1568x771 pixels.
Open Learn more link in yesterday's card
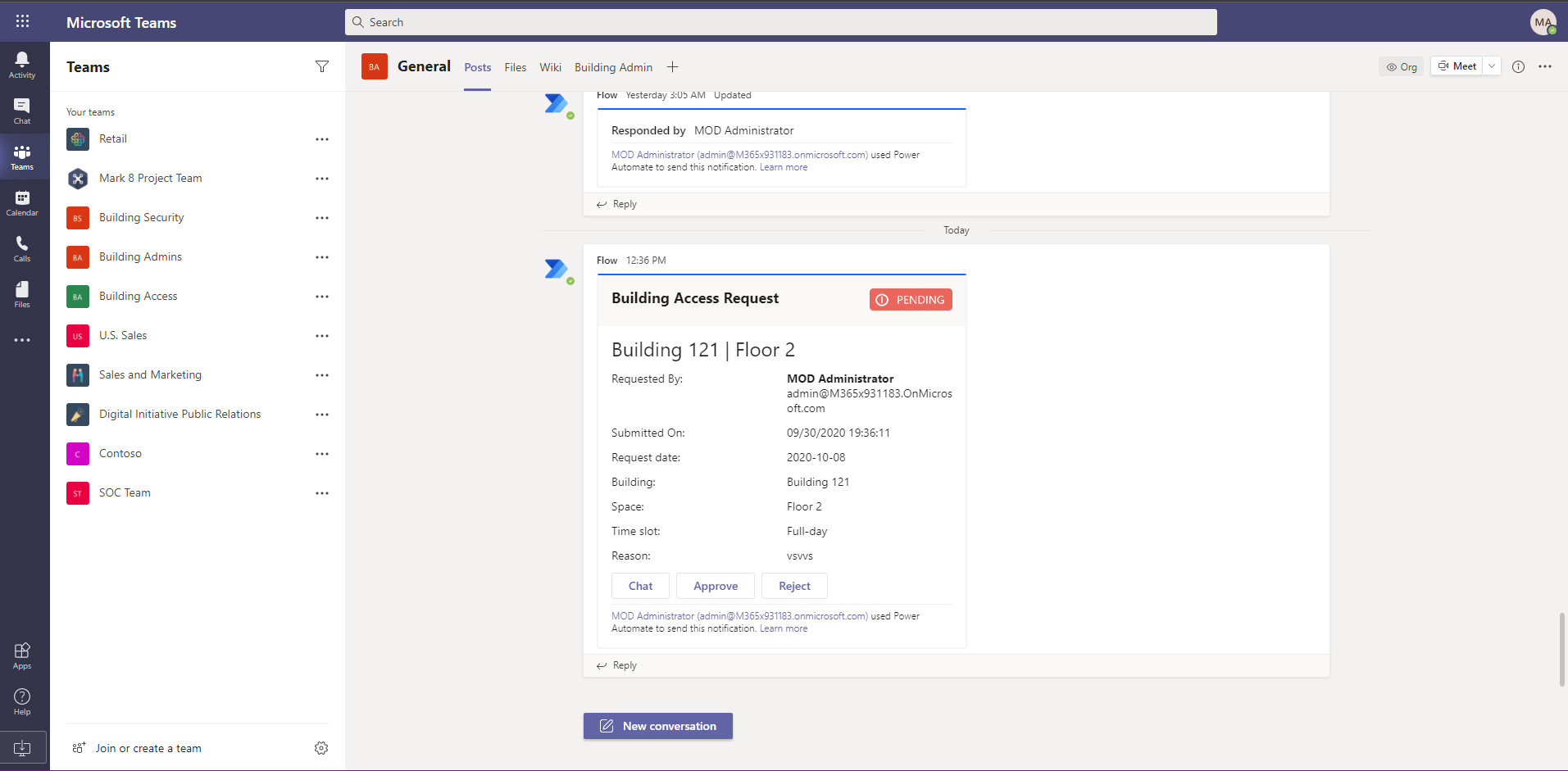coord(784,167)
